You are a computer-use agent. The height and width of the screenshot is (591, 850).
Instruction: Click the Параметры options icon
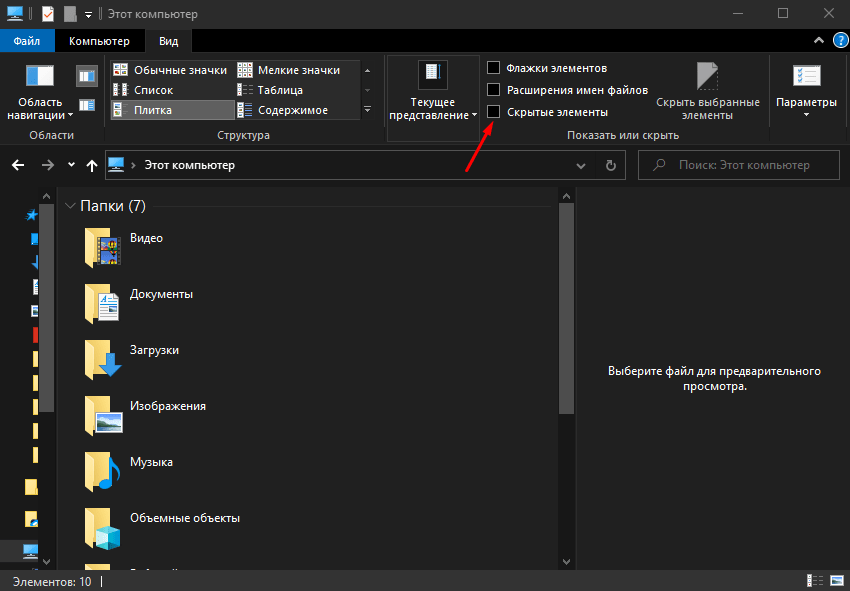click(806, 78)
